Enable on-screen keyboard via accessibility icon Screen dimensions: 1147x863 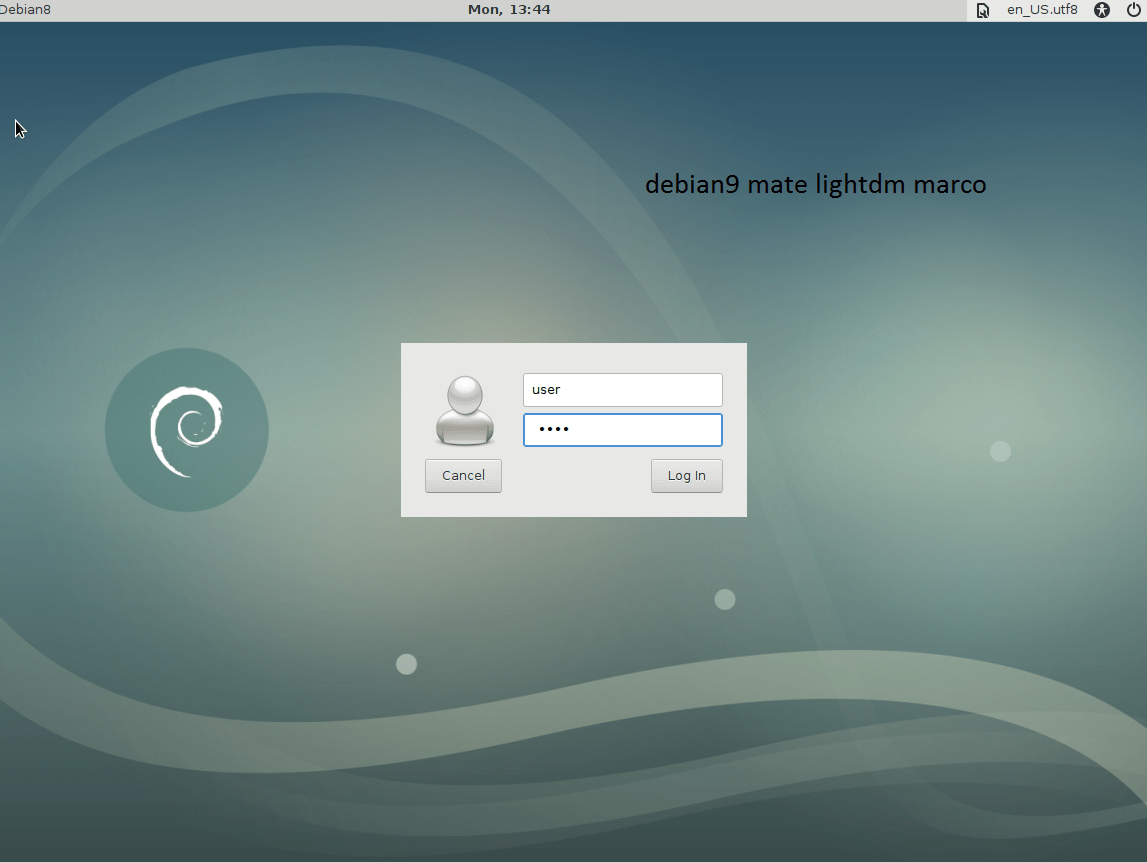click(1101, 10)
